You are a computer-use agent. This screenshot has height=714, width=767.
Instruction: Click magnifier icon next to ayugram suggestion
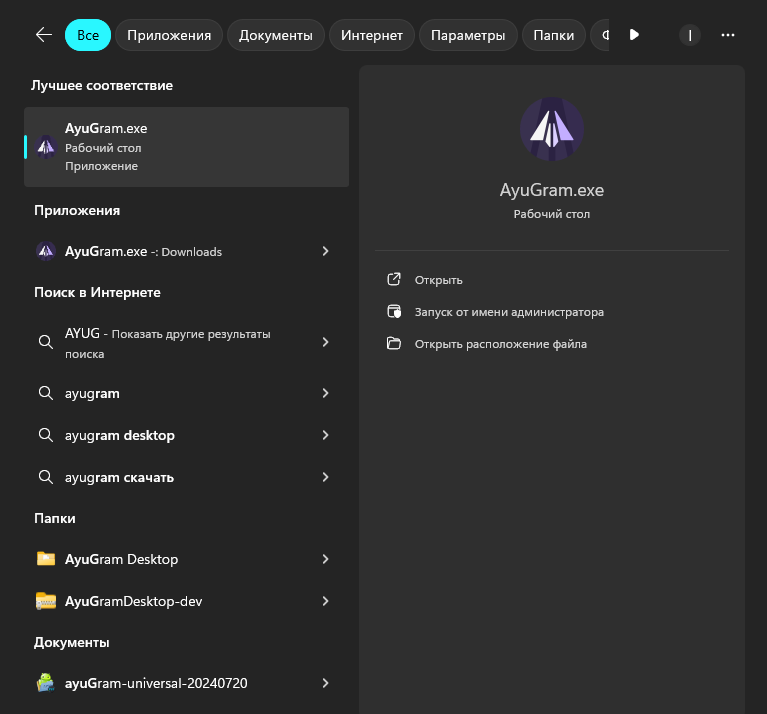click(45, 393)
